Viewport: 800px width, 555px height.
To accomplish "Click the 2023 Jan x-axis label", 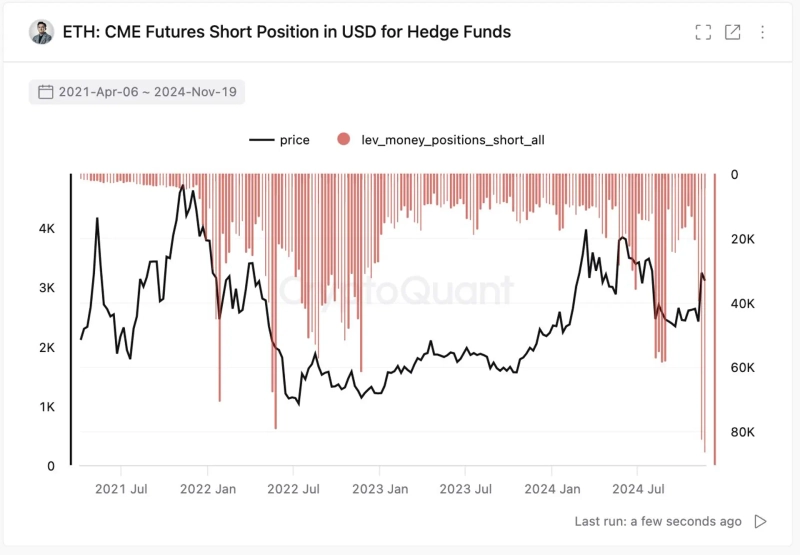I will coord(380,490).
